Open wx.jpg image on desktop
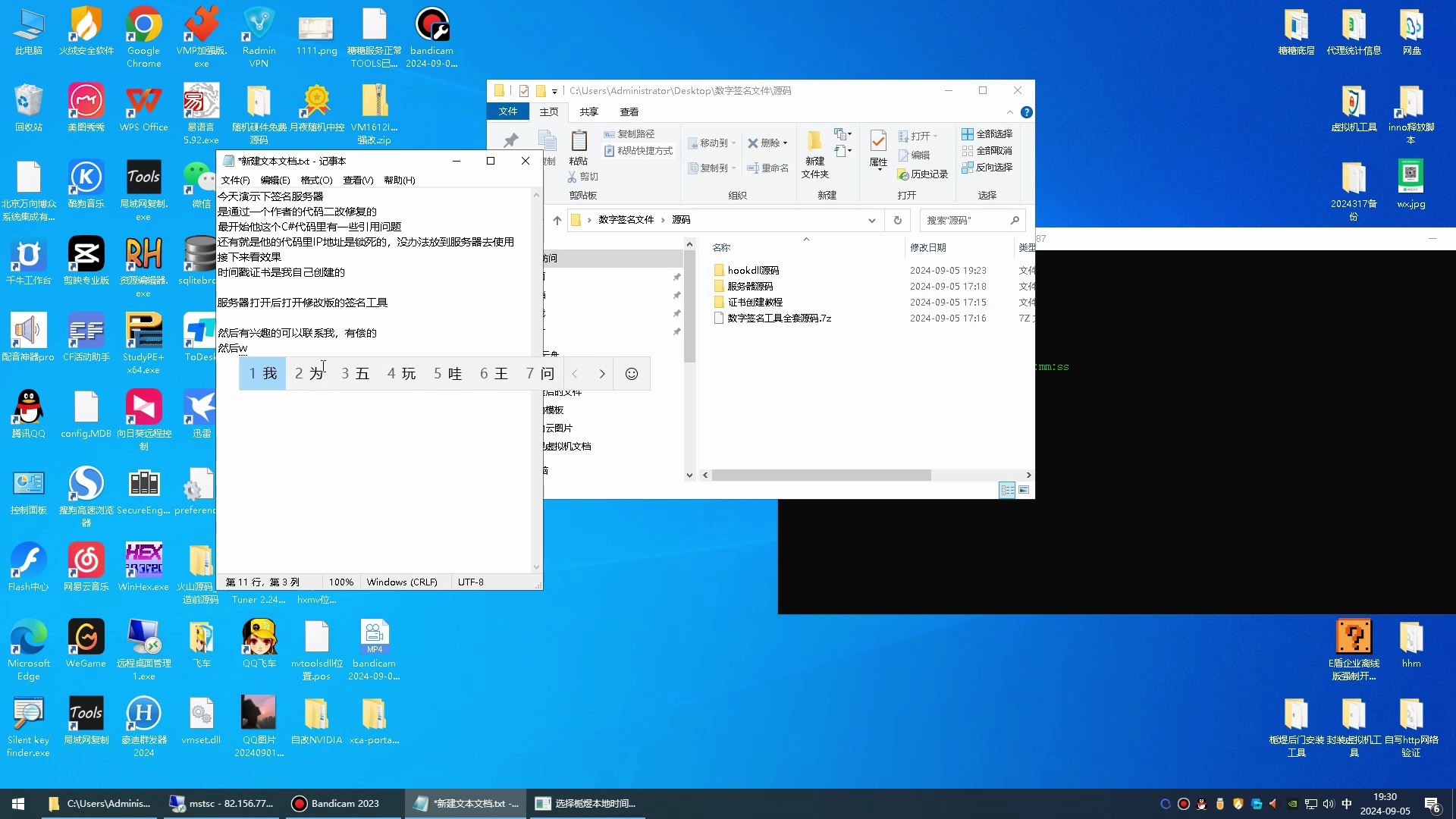The width and height of the screenshot is (1456, 819). click(x=1410, y=184)
